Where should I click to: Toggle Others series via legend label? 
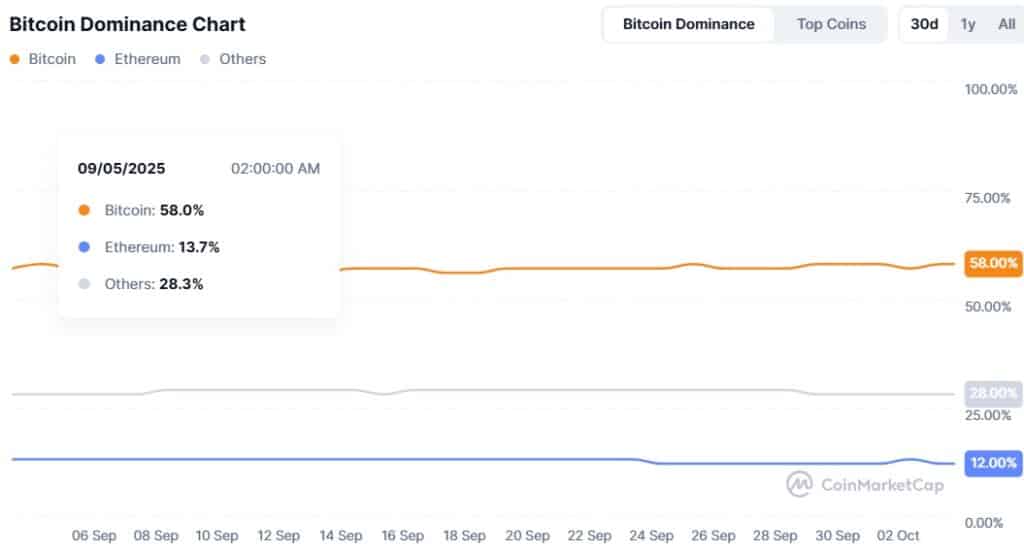coord(242,59)
